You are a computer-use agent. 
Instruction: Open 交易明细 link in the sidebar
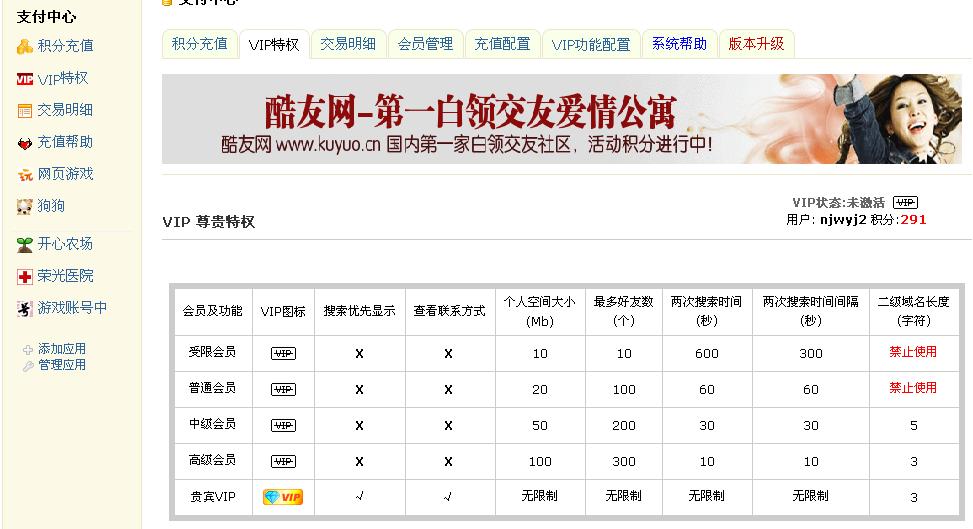click(65, 111)
